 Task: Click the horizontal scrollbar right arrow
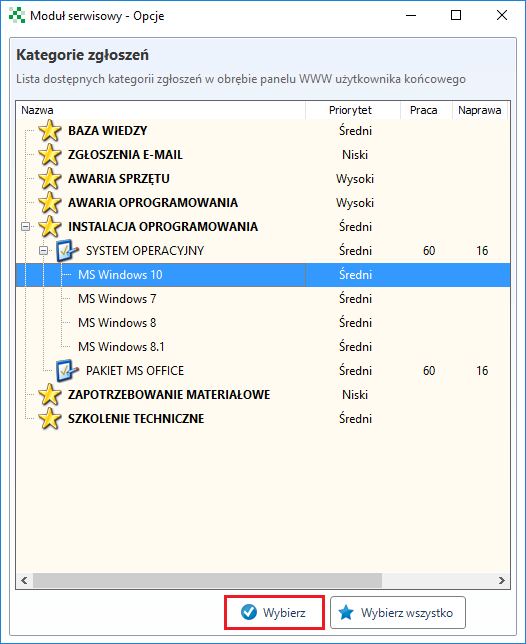(502, 580)
